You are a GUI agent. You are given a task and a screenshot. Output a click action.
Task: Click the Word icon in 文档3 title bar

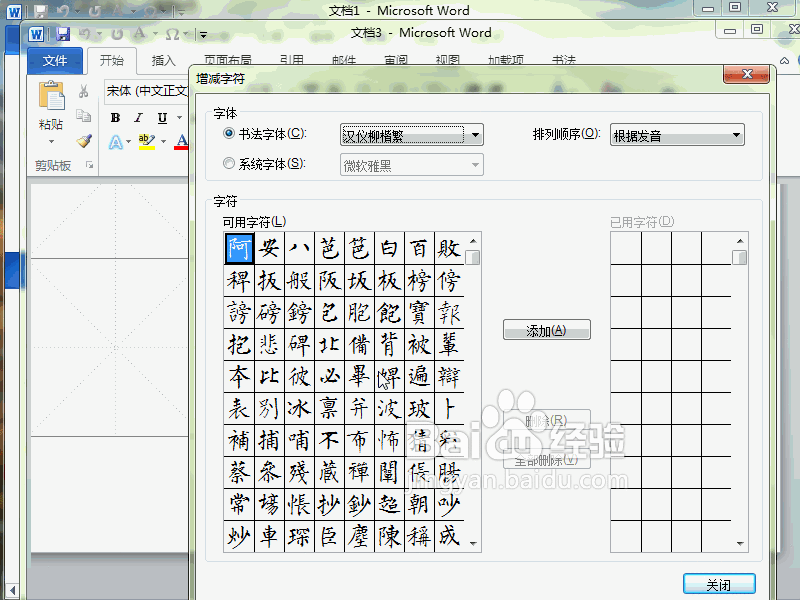[36, 34]
